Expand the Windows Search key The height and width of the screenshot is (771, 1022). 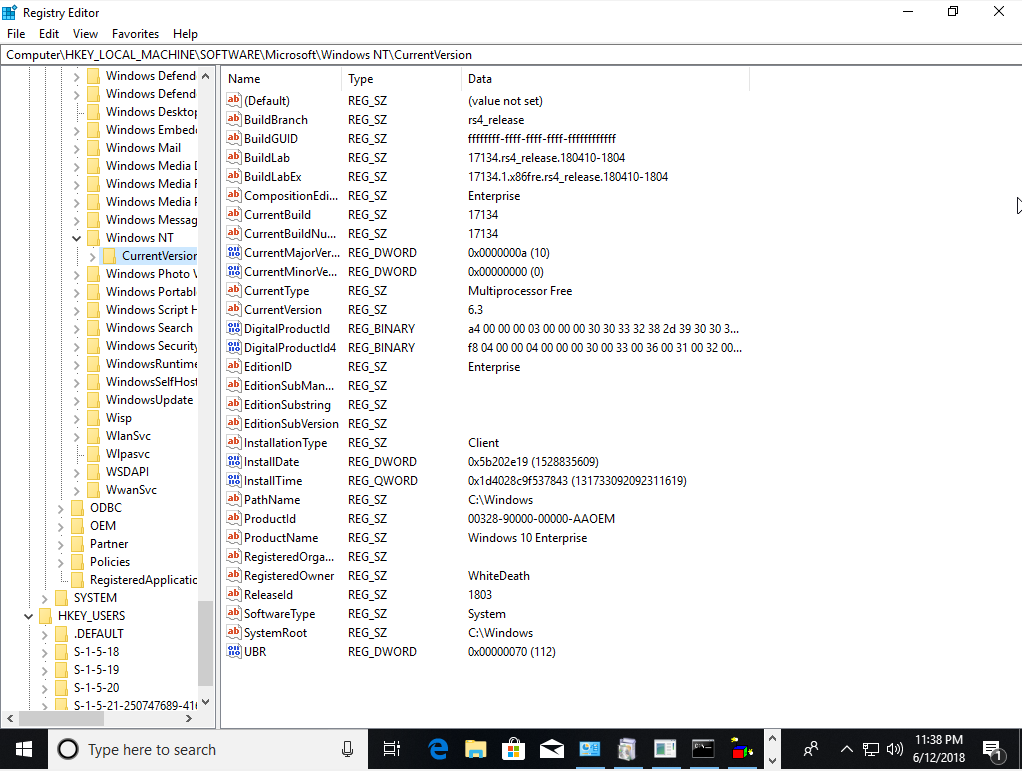(76, 328)
